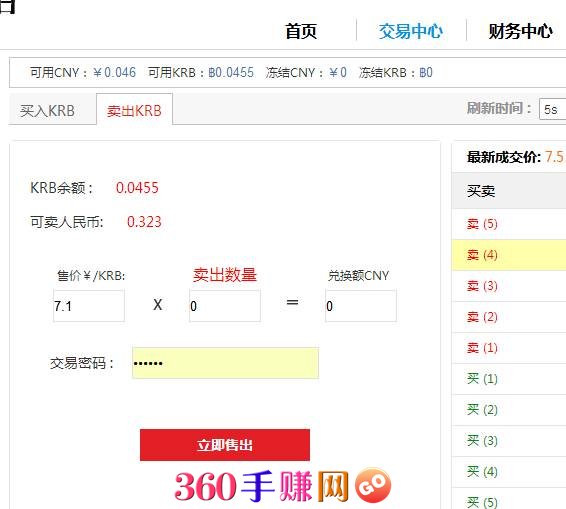The image size is (566, 509).
Task: Choose the 买 (1) buy order row
Action: pyautogui.click(x=509, y=379)
